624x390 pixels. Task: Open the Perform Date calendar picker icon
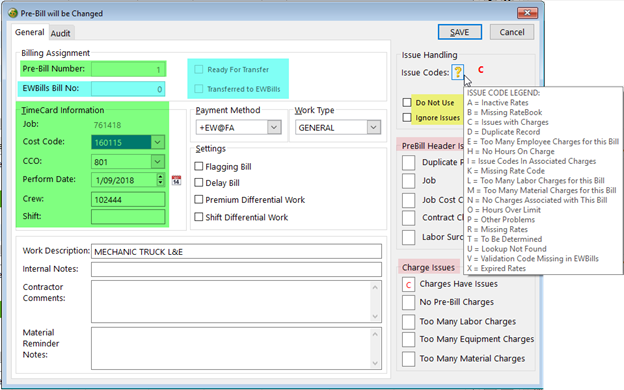tap(176, 180)
